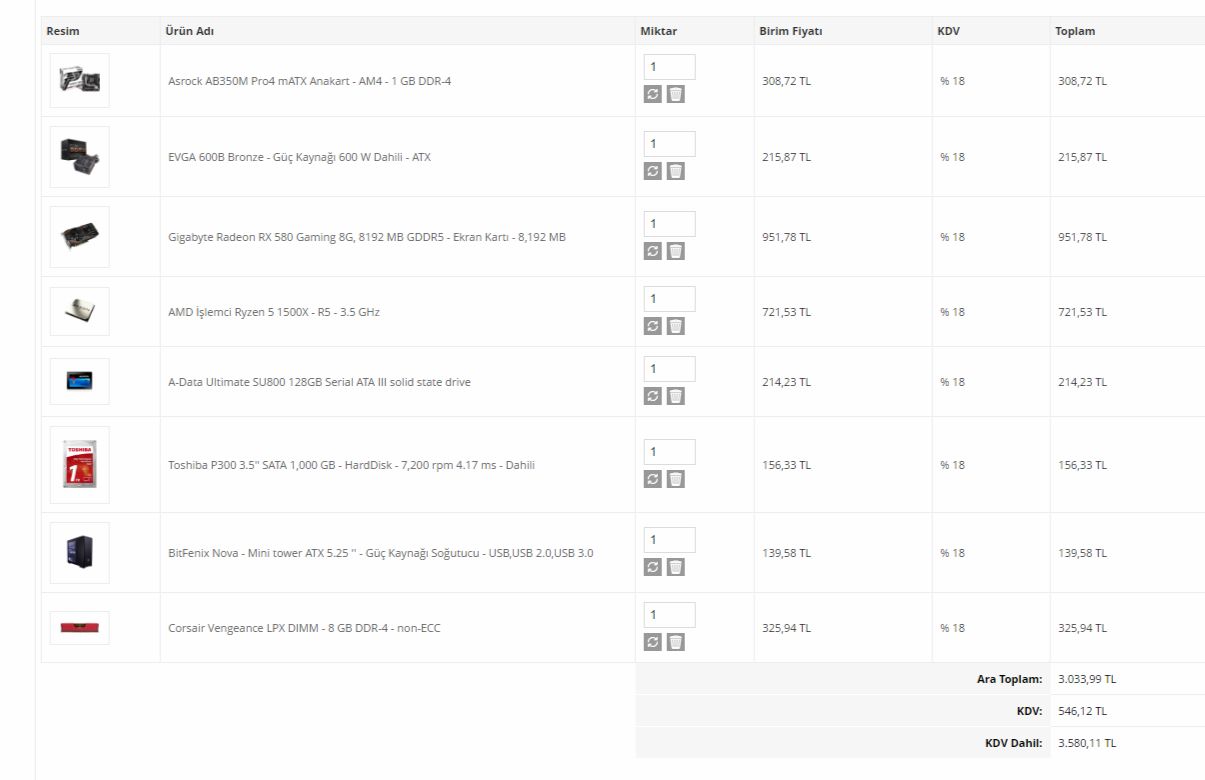This screenshot has height=780, width=1205.
Task: Delete the EVGA 600B power supply row
Action: coord(676,171)
